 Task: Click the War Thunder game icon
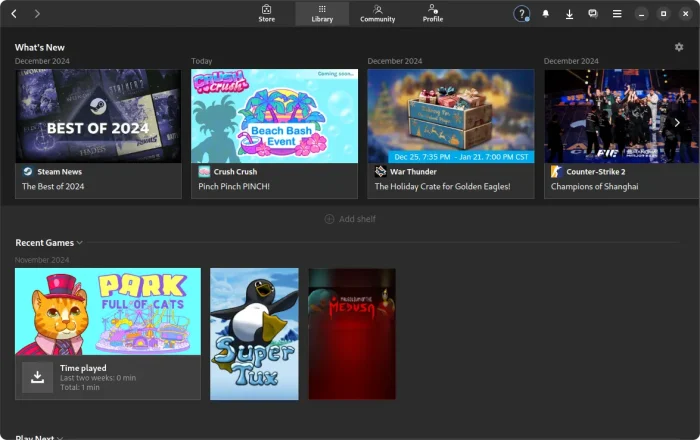(x=380, y=171)
